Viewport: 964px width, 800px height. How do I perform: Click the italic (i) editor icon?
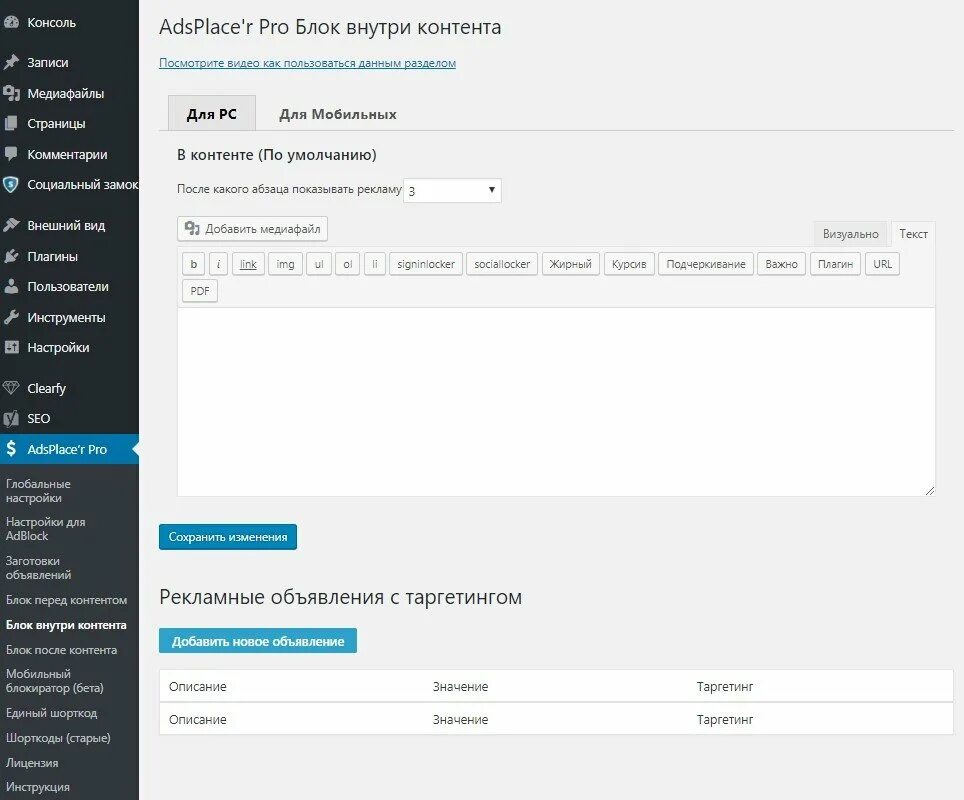pos(219,264)
